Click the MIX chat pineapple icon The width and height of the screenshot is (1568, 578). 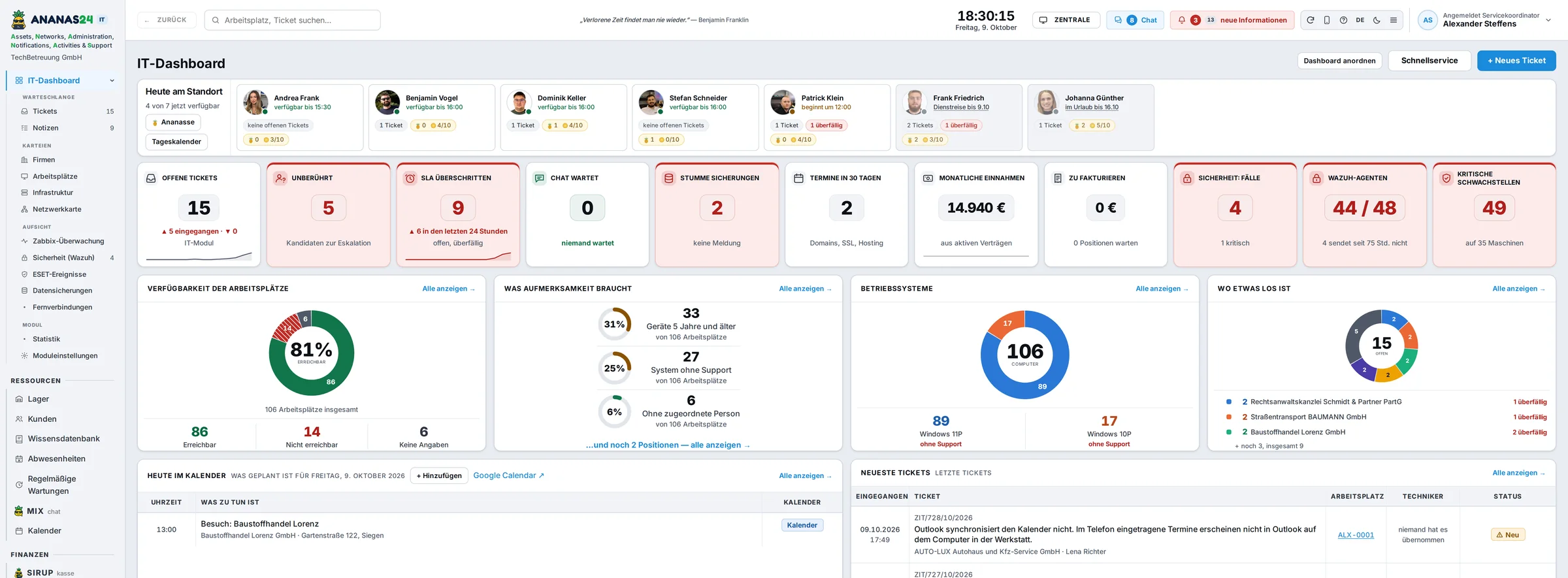tap(19, 511)
